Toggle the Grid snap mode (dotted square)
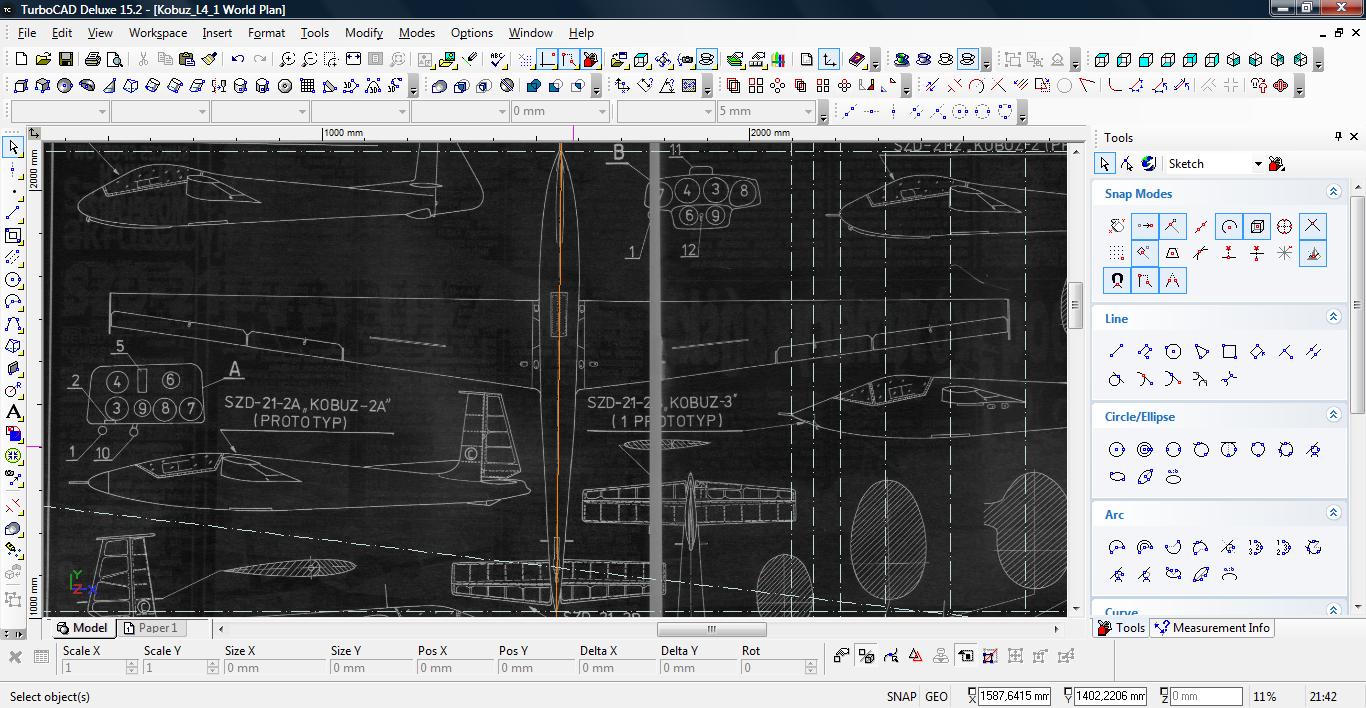The height and width of the screenshot is (708, 1366). pos(1117,253)
